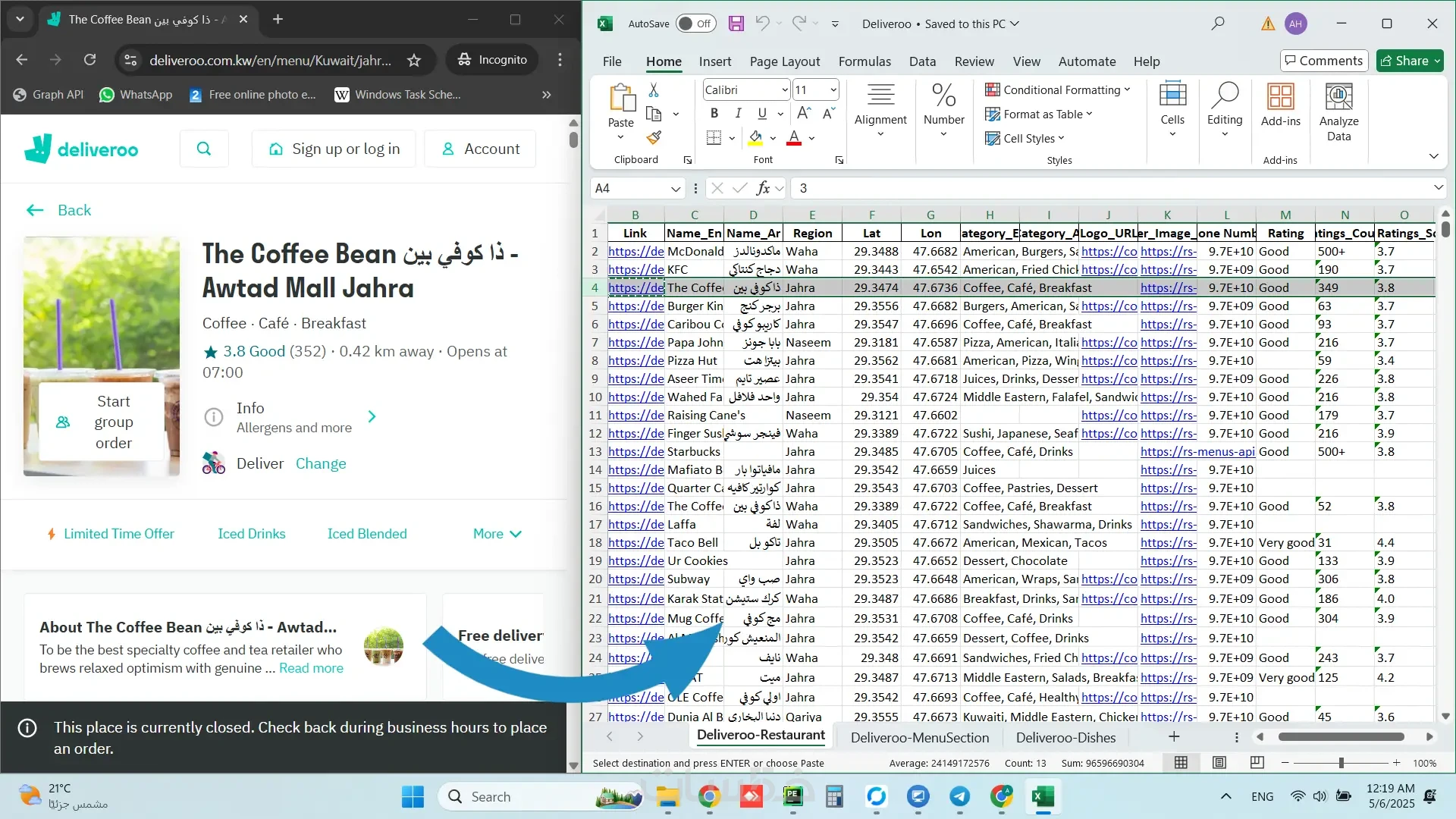This screenshot has width=1456, height=819.
Task: Select Normal view button in status bar
Action: click(x=1181, y=763)
